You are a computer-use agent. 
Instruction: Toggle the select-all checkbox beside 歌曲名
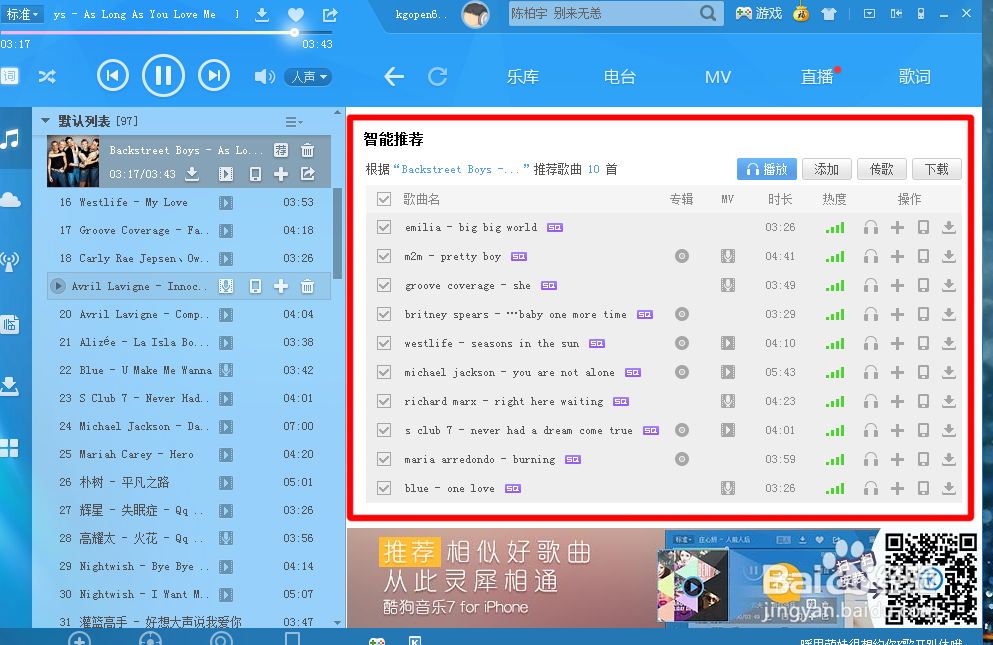coord(384,199)
